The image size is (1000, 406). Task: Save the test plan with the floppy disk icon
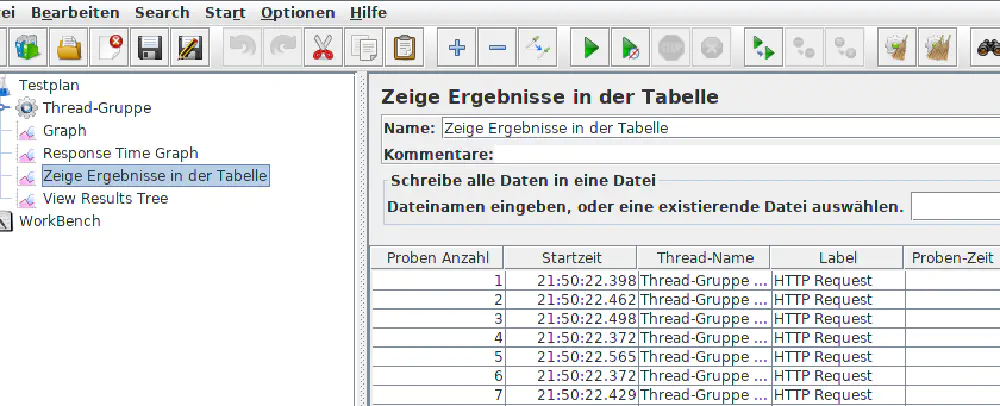150,47
